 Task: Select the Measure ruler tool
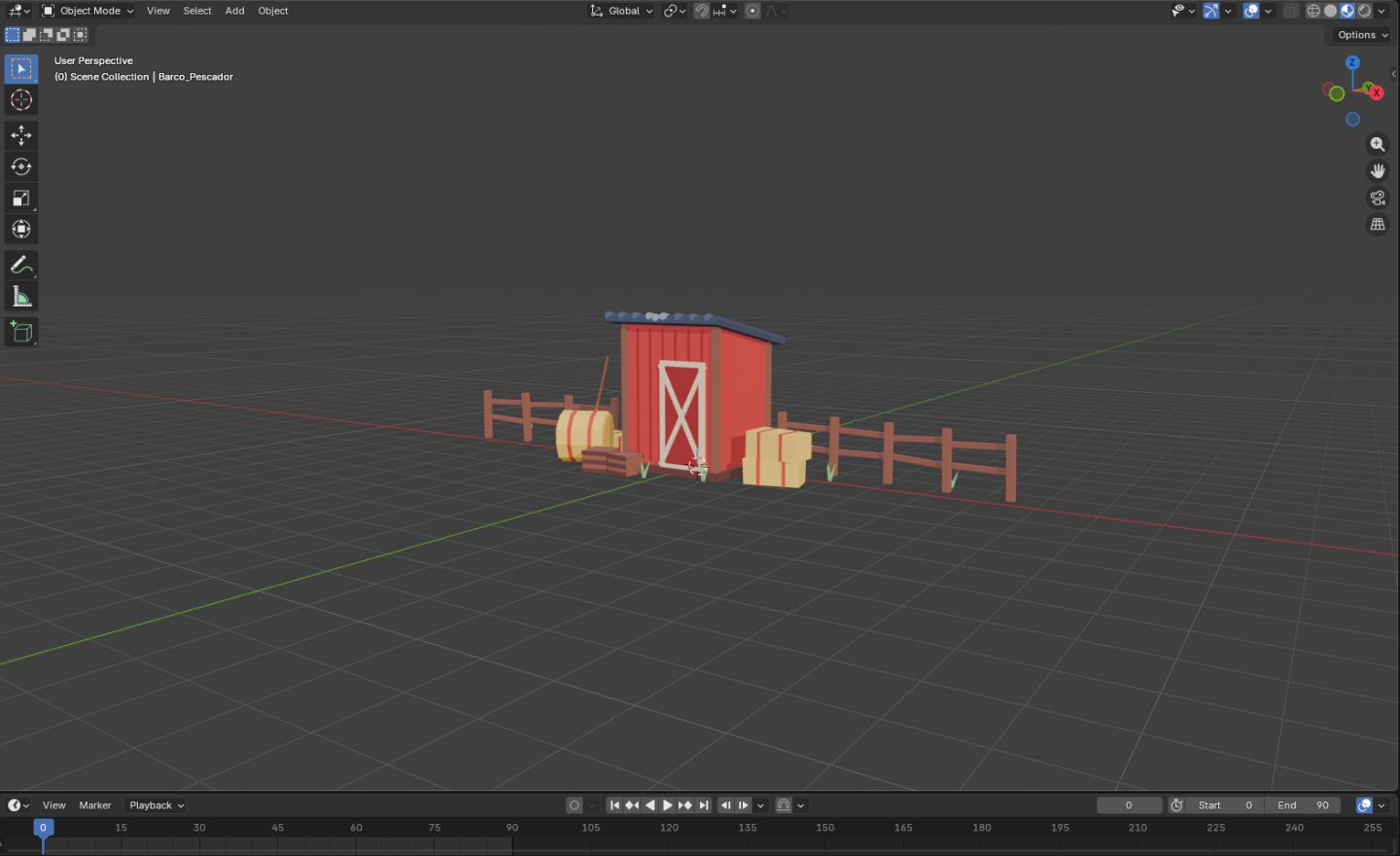[21, 297]
